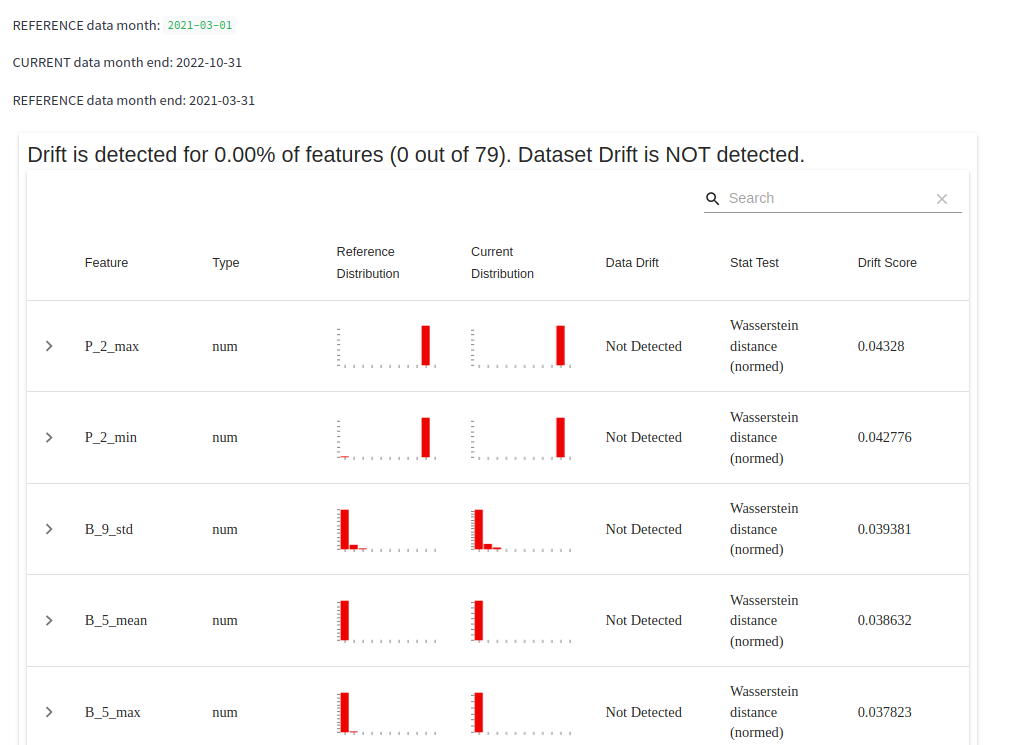Select the P_2_max feature name

[x=112, y=346]
